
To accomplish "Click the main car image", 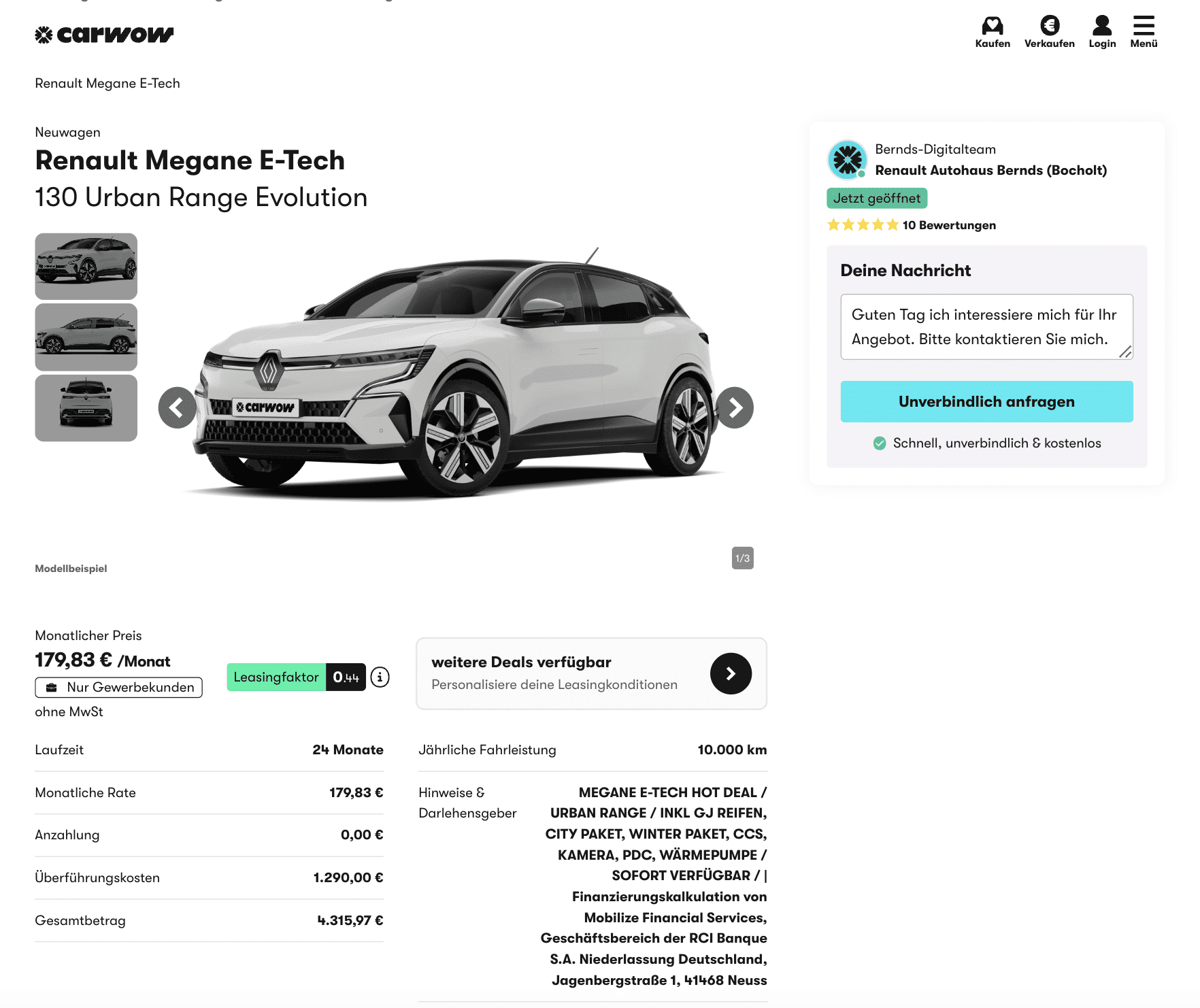I will click(x=456, y=374).
